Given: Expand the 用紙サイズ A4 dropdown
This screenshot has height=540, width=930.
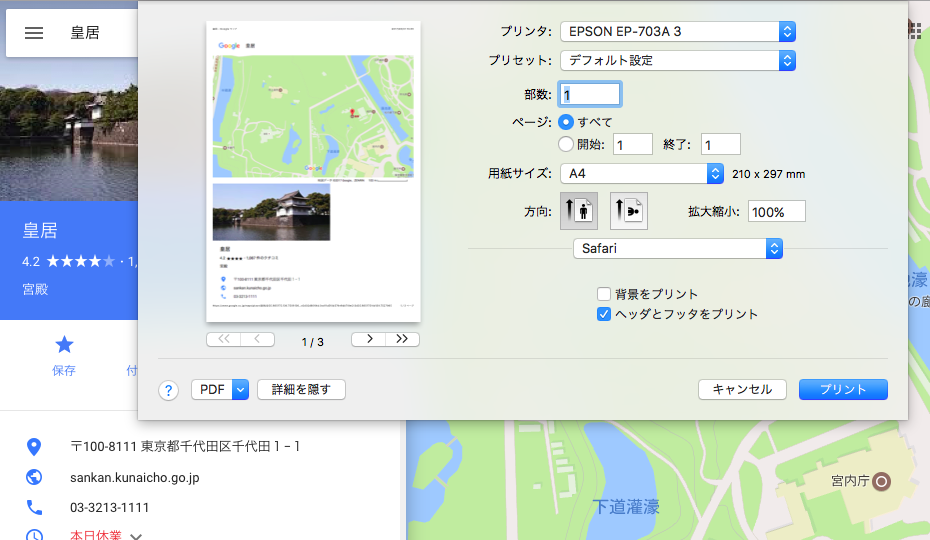Looking at the screenshot, I should point(641,173).
